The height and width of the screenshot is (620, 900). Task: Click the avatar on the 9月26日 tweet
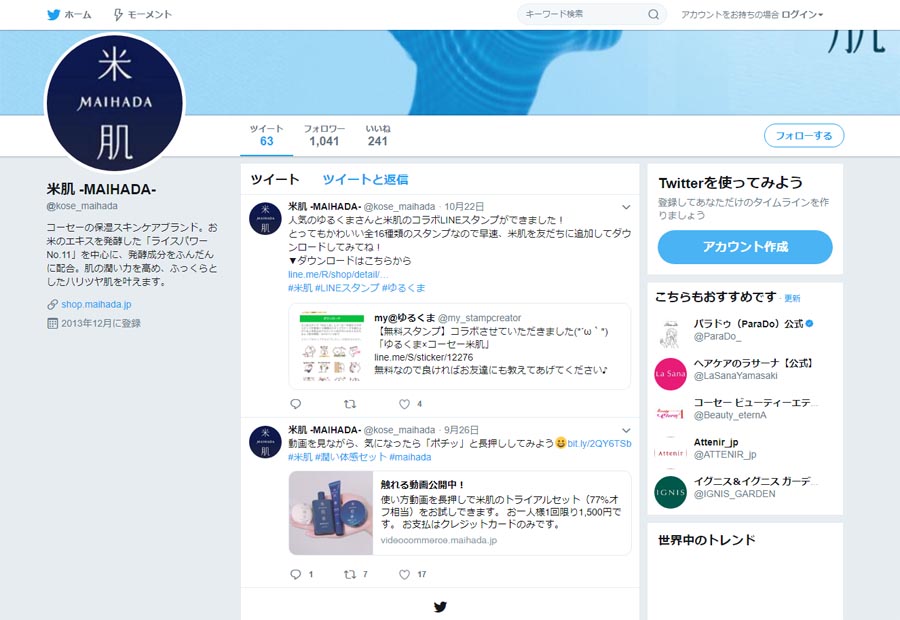point(265,442)
